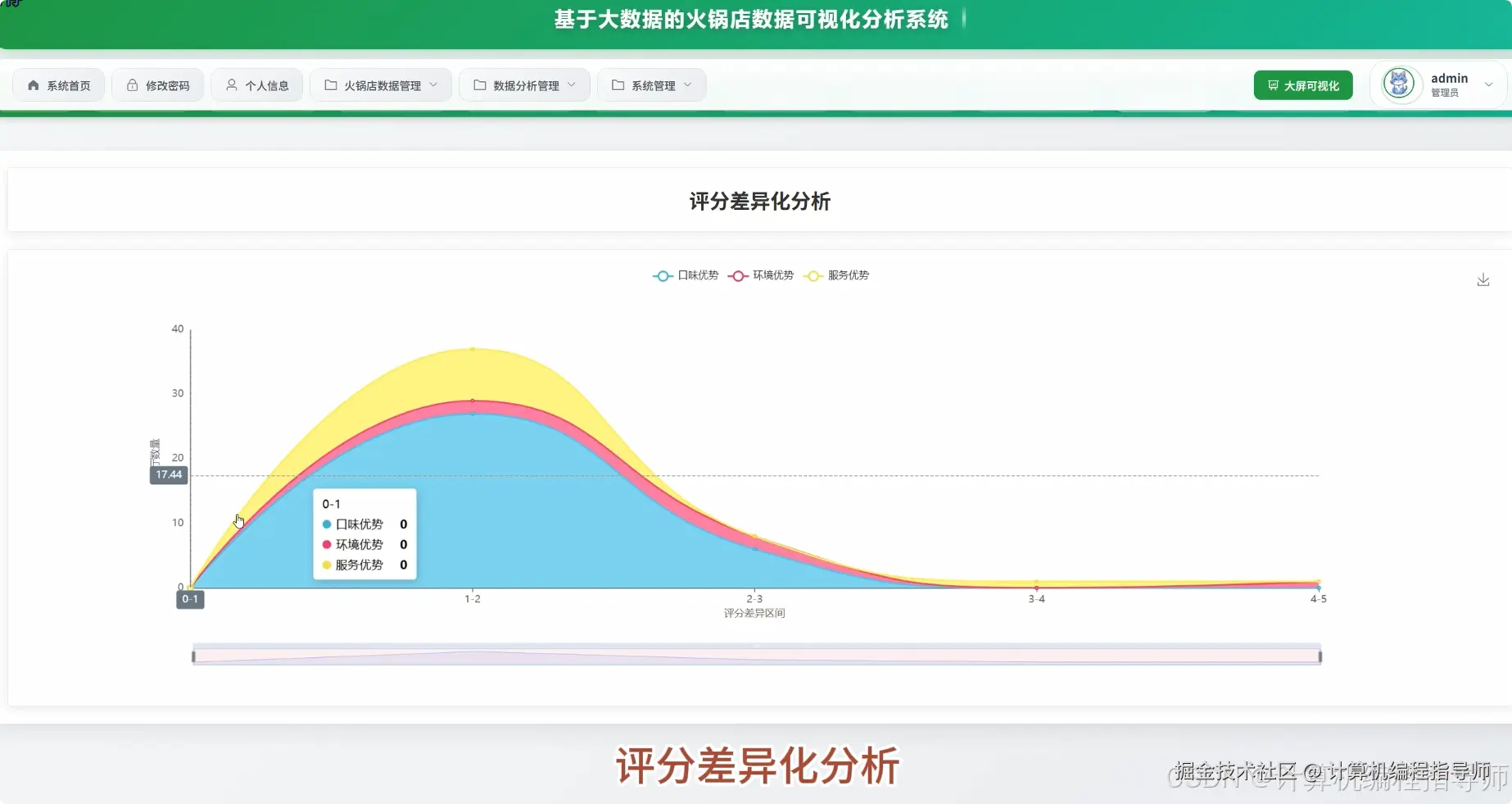Toggle 服务优势 series in legend

point(836,275)
